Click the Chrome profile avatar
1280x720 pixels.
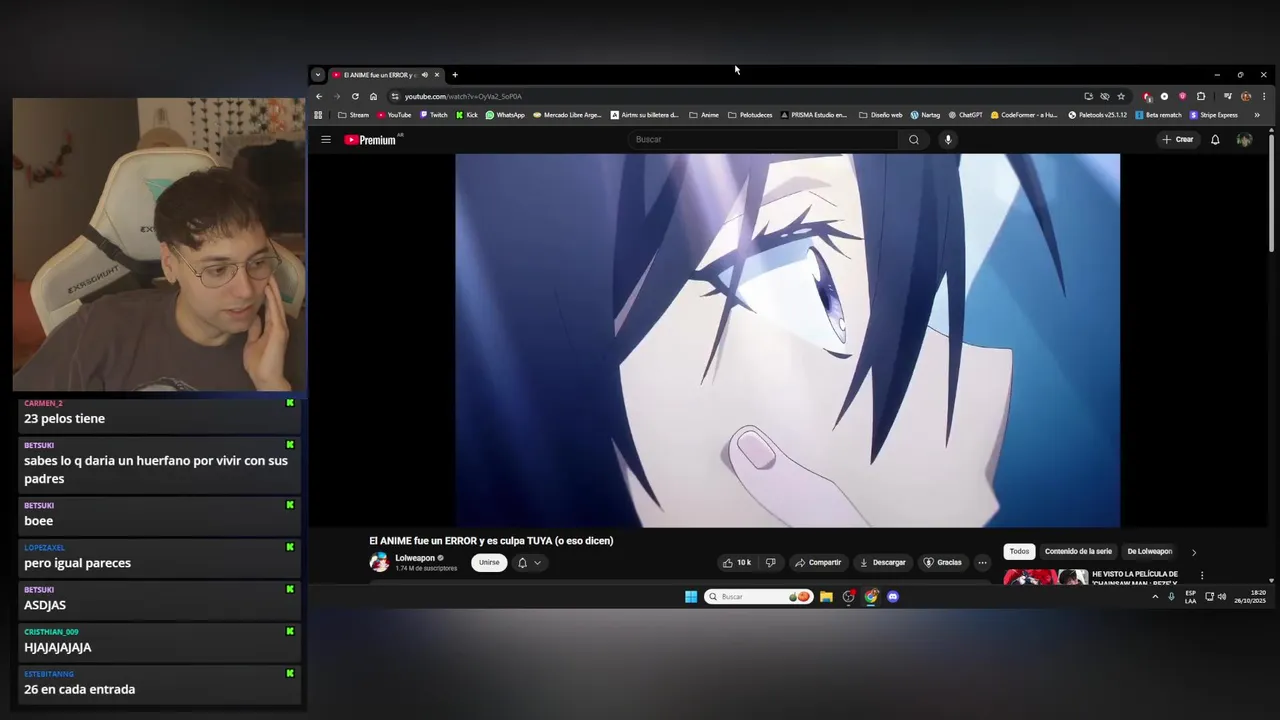1246,97
